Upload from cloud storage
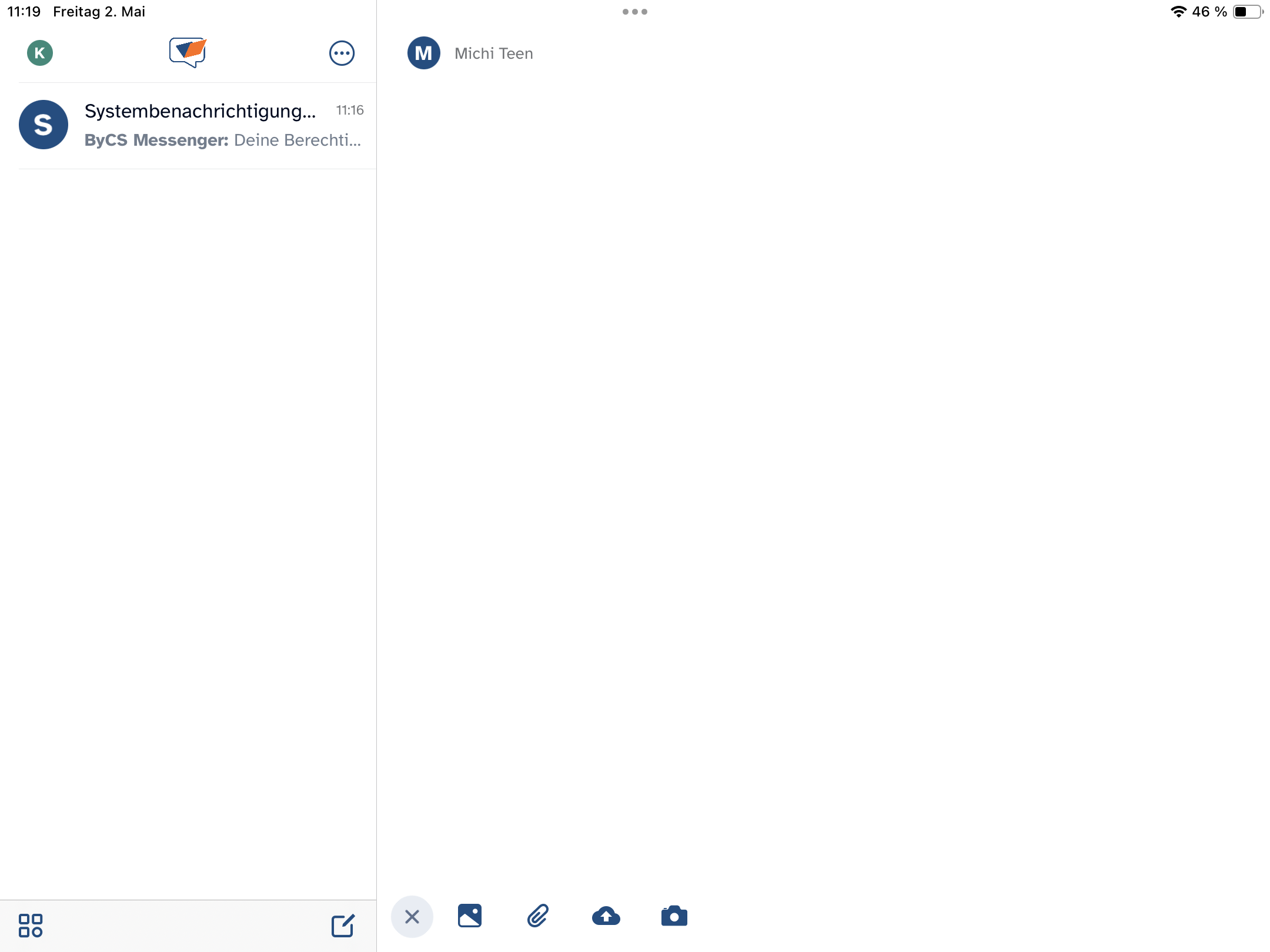Screen dimensions: 1270x952 (606, 916)
